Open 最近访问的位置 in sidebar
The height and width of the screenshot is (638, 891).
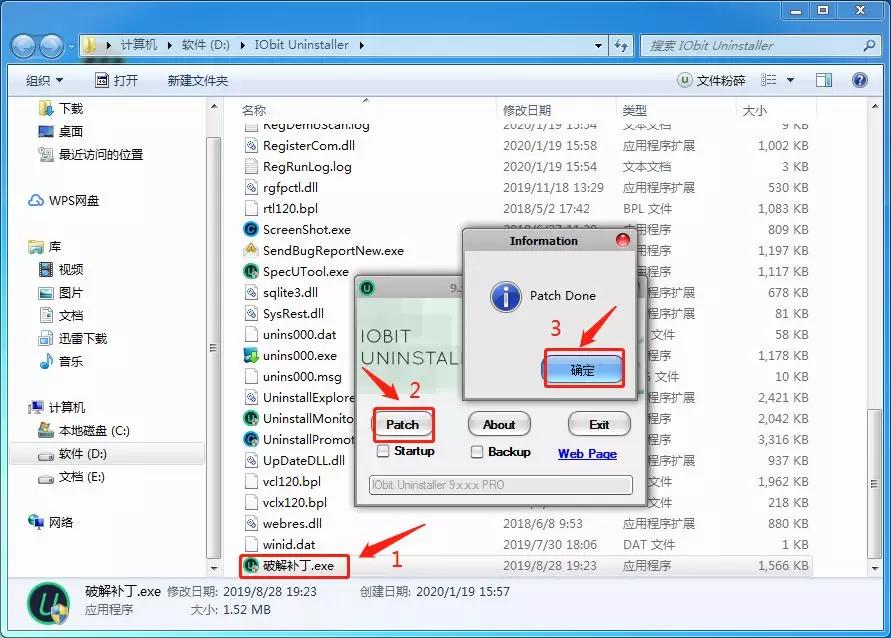point(90,155)
